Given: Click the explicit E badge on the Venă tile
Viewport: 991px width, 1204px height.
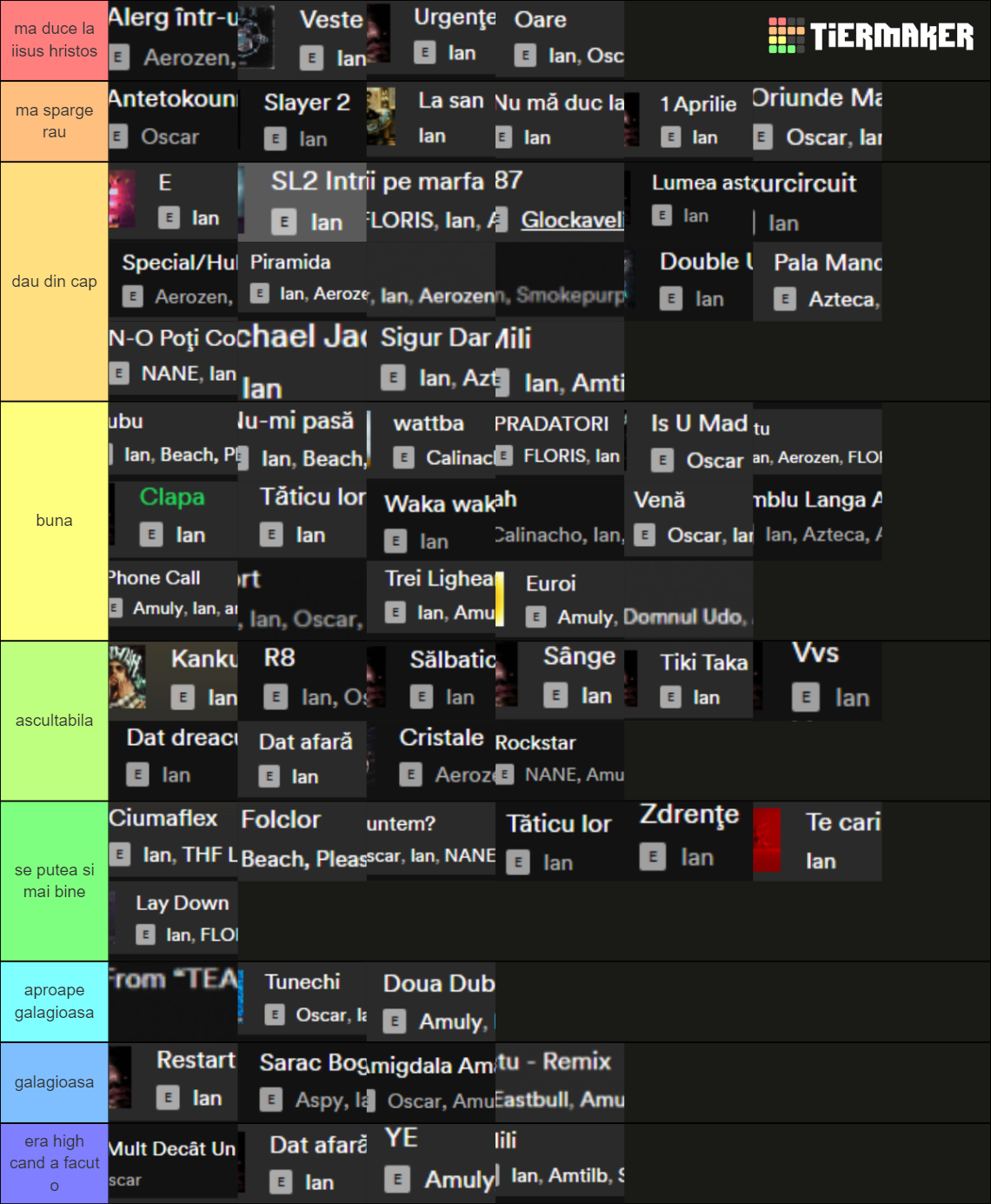Looking at the screenshot, I should [644, 535].
